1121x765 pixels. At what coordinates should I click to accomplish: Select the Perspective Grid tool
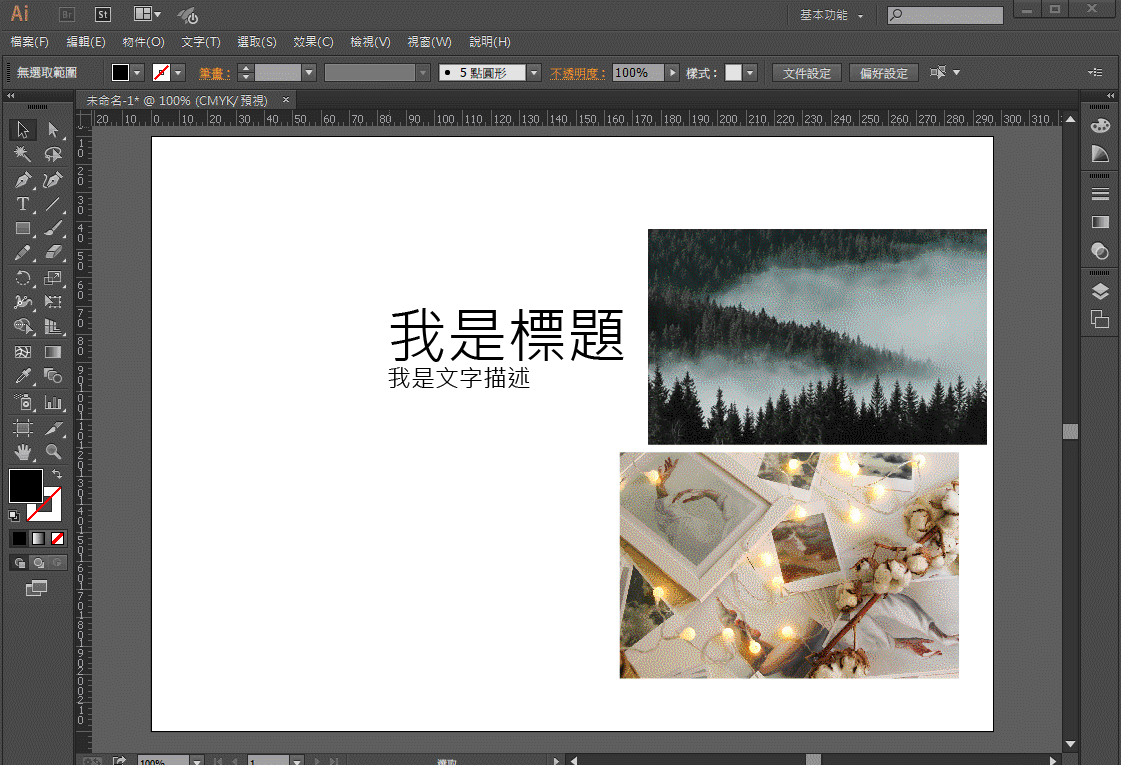[x=53, y=327]
